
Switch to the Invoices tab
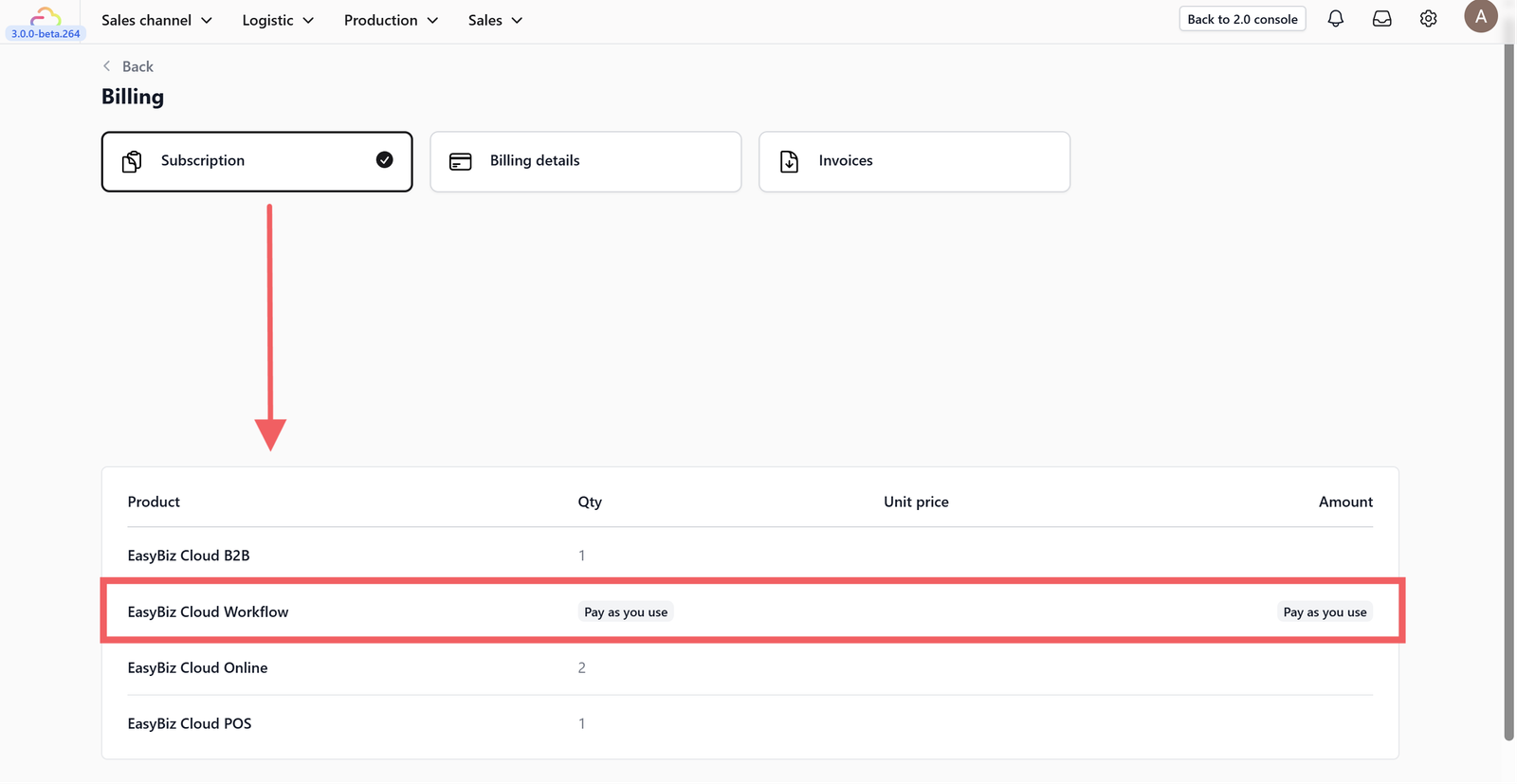click(x=914, y=161)
